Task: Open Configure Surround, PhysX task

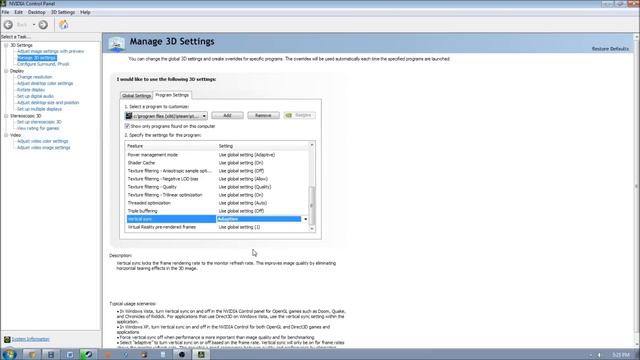Action: pos(43,64)
